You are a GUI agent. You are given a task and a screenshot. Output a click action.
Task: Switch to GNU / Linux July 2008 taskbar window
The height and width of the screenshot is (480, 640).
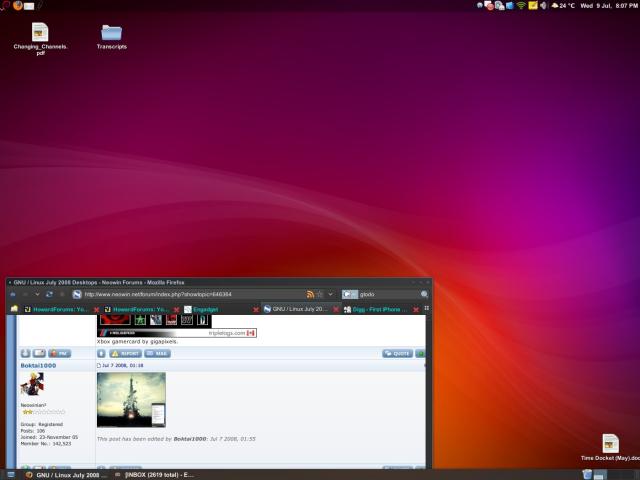[x=66, y=475]
